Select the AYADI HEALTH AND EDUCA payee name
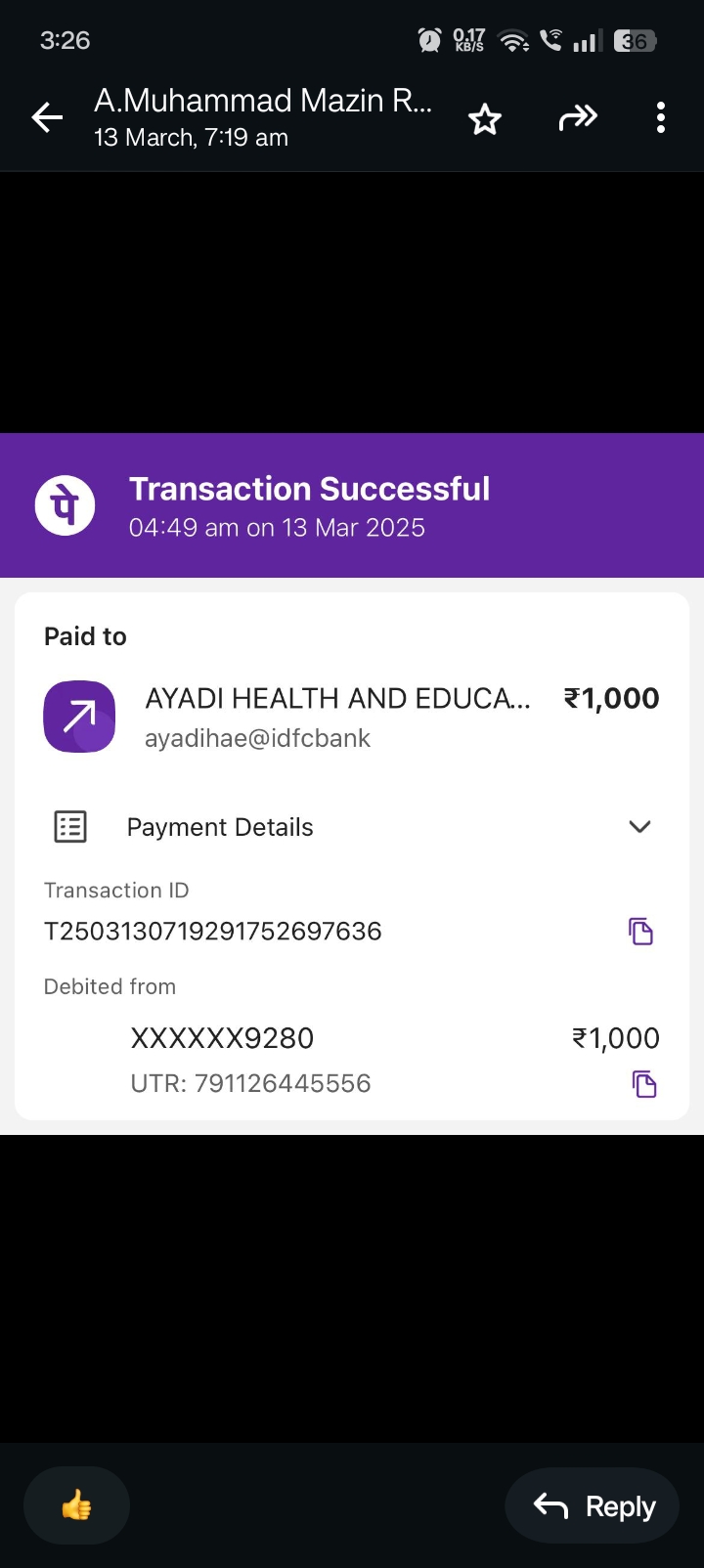This screenshot has width=704, height=1568. [x=337, y=698]
